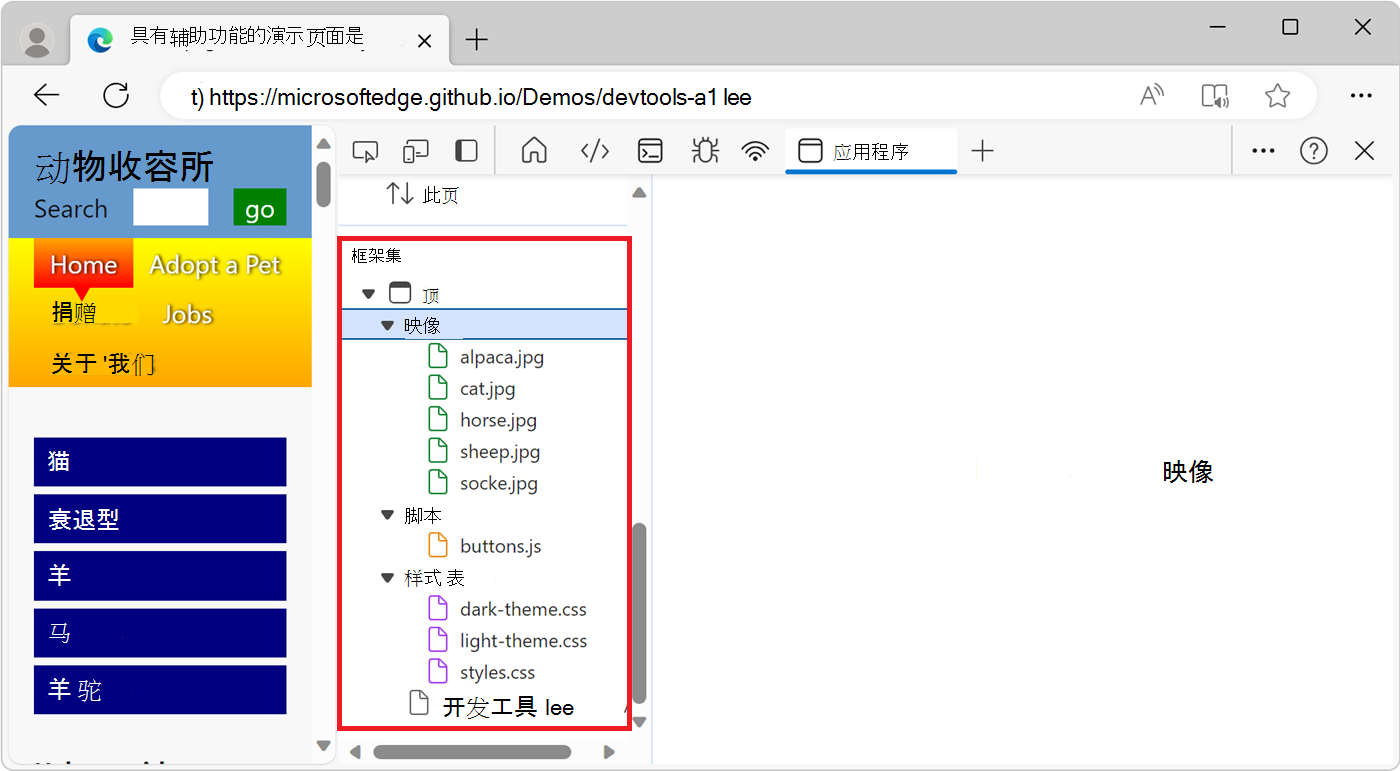Open the Sources bug icon
Screen dimensions: 1400x771
click(705, 151)
